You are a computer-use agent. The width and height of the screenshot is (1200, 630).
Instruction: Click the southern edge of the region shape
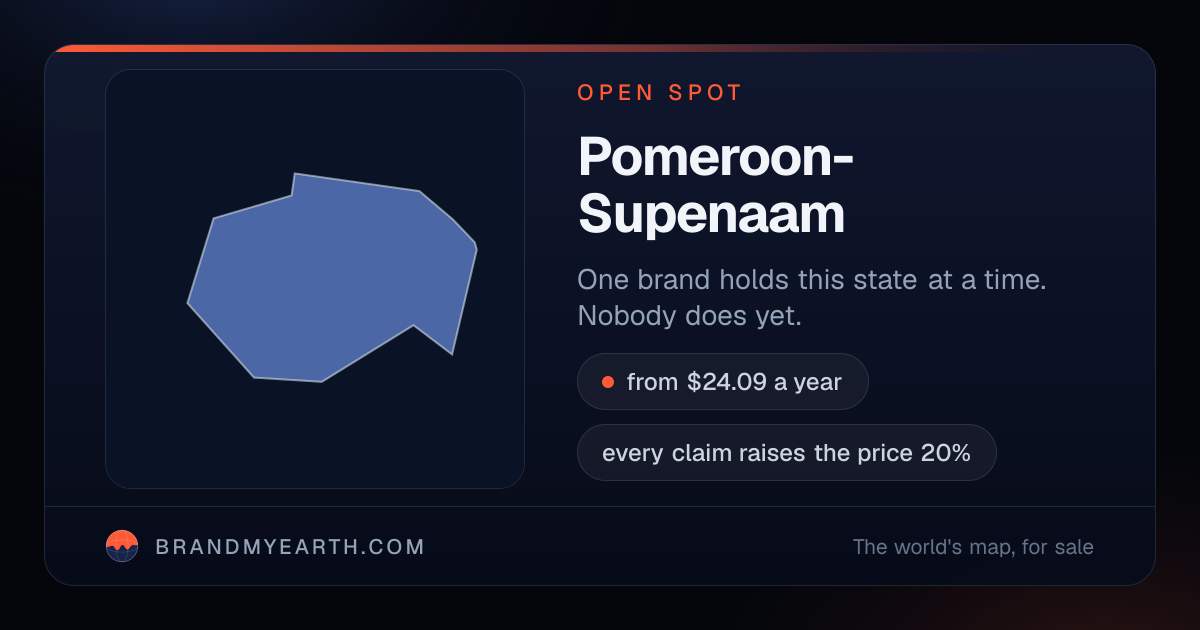(x=288, y=379)
